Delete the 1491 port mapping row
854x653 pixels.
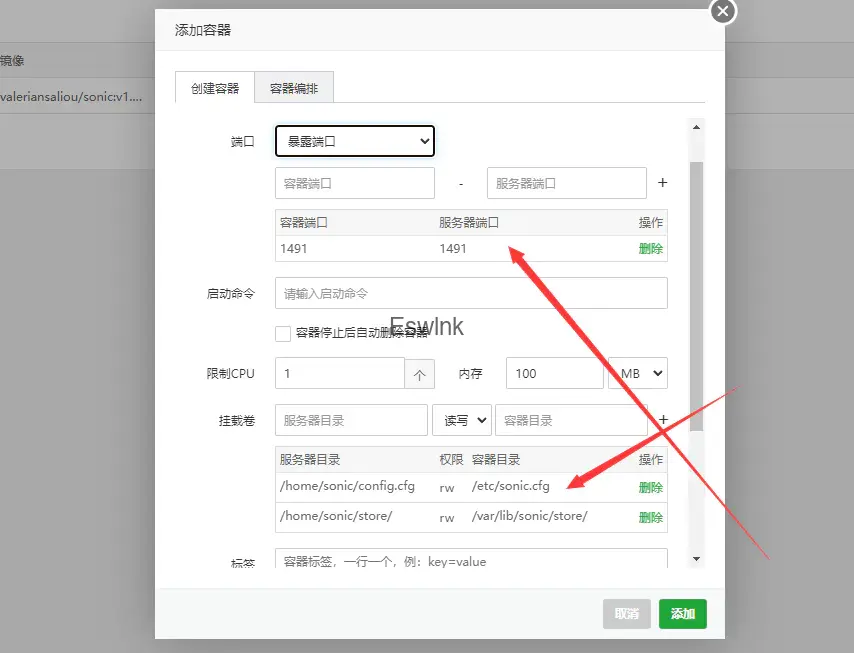point(650,249)
